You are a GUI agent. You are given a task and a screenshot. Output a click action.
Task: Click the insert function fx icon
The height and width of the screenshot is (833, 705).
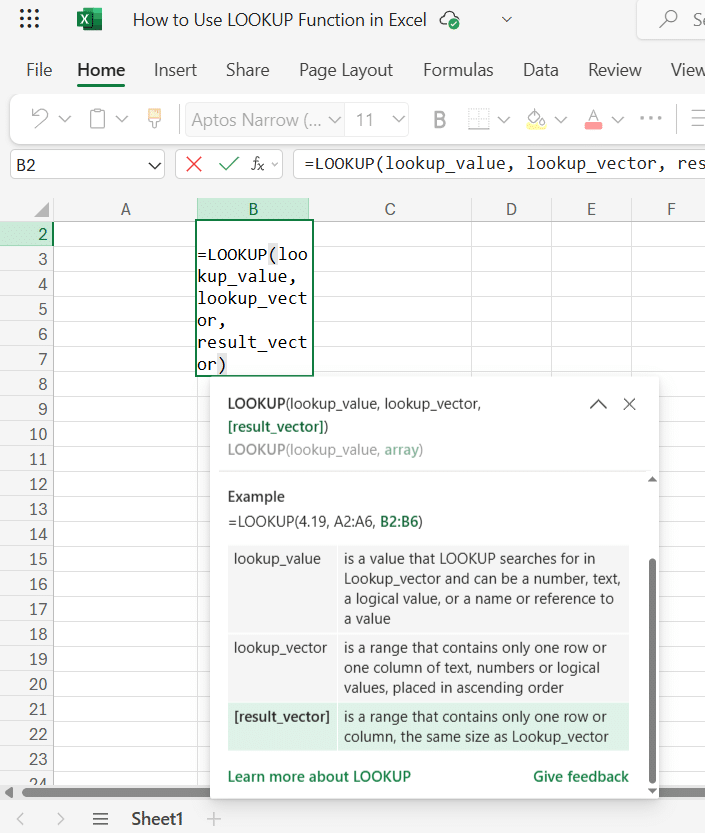(x=258, y=164)
